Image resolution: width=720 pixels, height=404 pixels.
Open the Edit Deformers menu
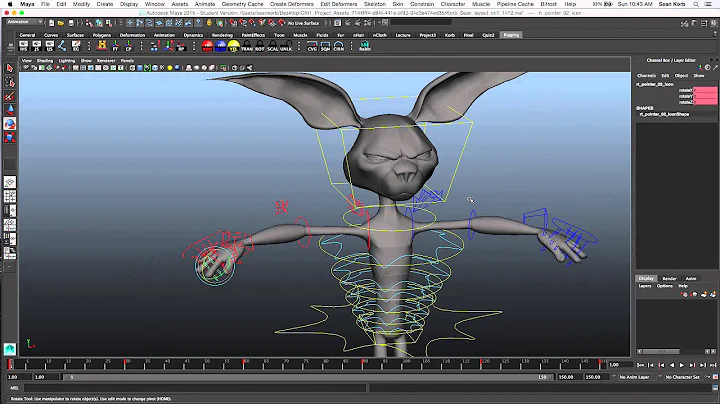(x=338, y=4)
